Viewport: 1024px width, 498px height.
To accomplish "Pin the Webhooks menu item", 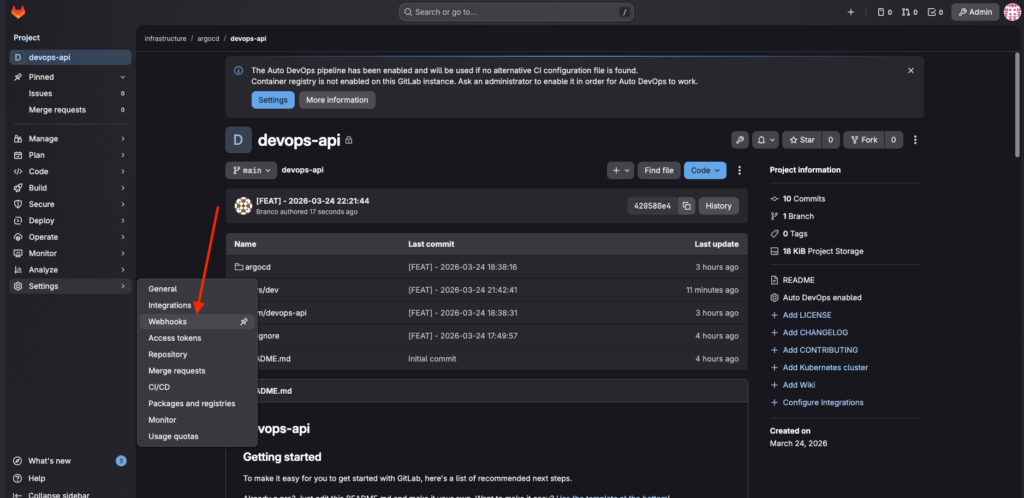I will [243, 322].
